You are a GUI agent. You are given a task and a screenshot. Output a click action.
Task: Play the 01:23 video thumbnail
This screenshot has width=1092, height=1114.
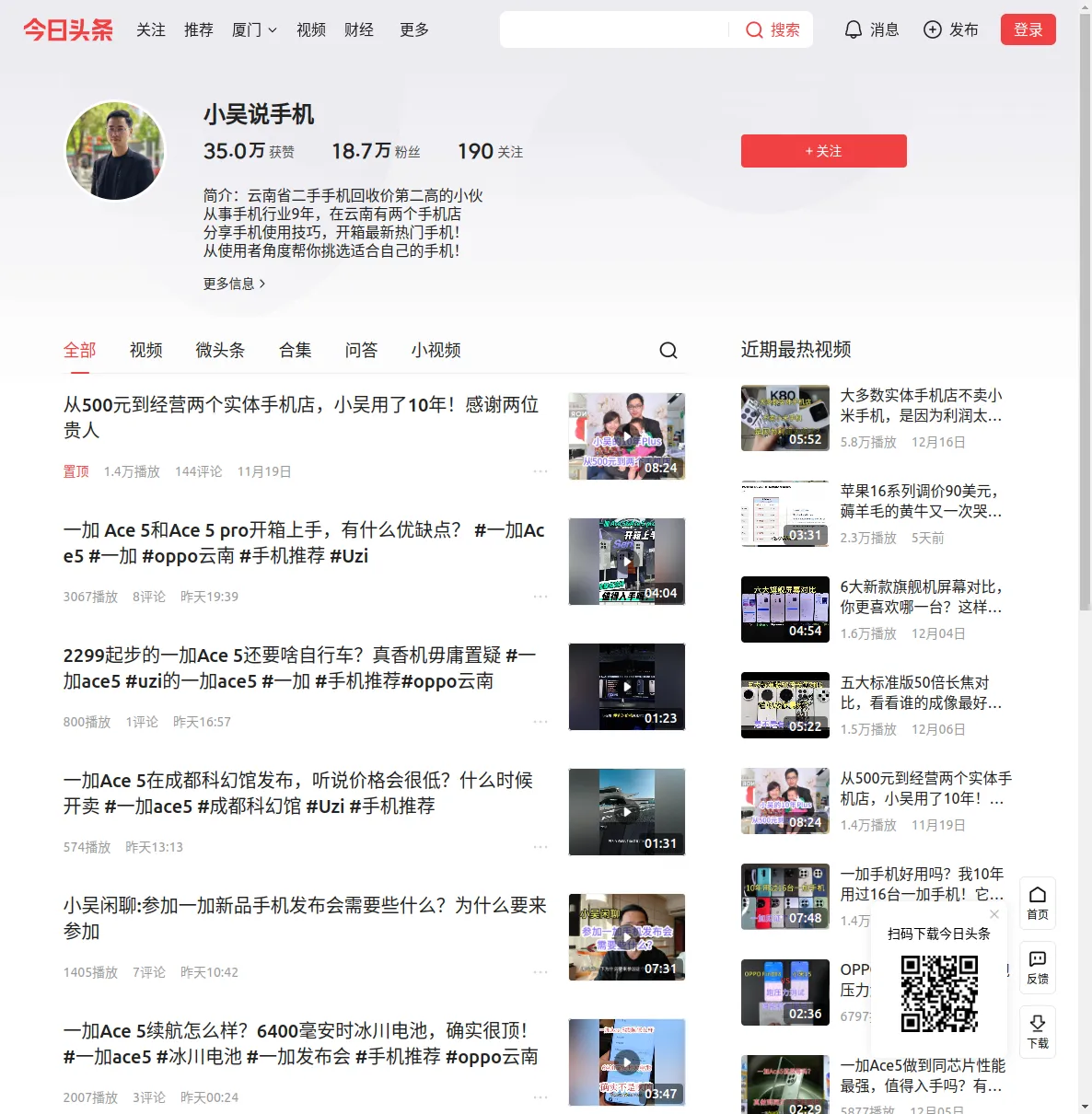coord(627,687)
